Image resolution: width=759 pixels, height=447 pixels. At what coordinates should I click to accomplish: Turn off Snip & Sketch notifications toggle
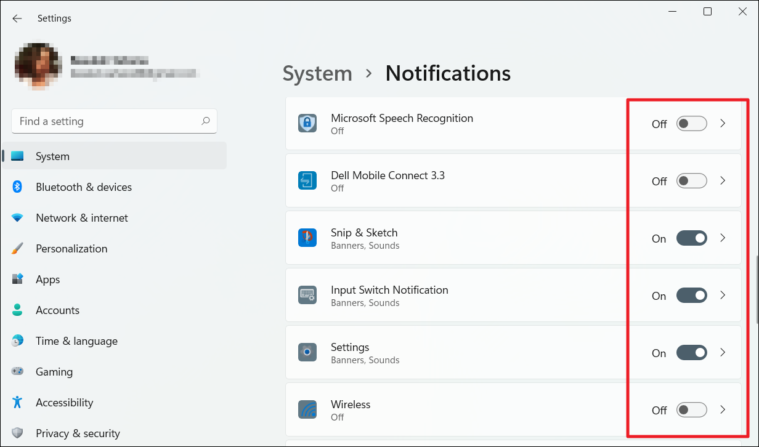click(691, 238)
